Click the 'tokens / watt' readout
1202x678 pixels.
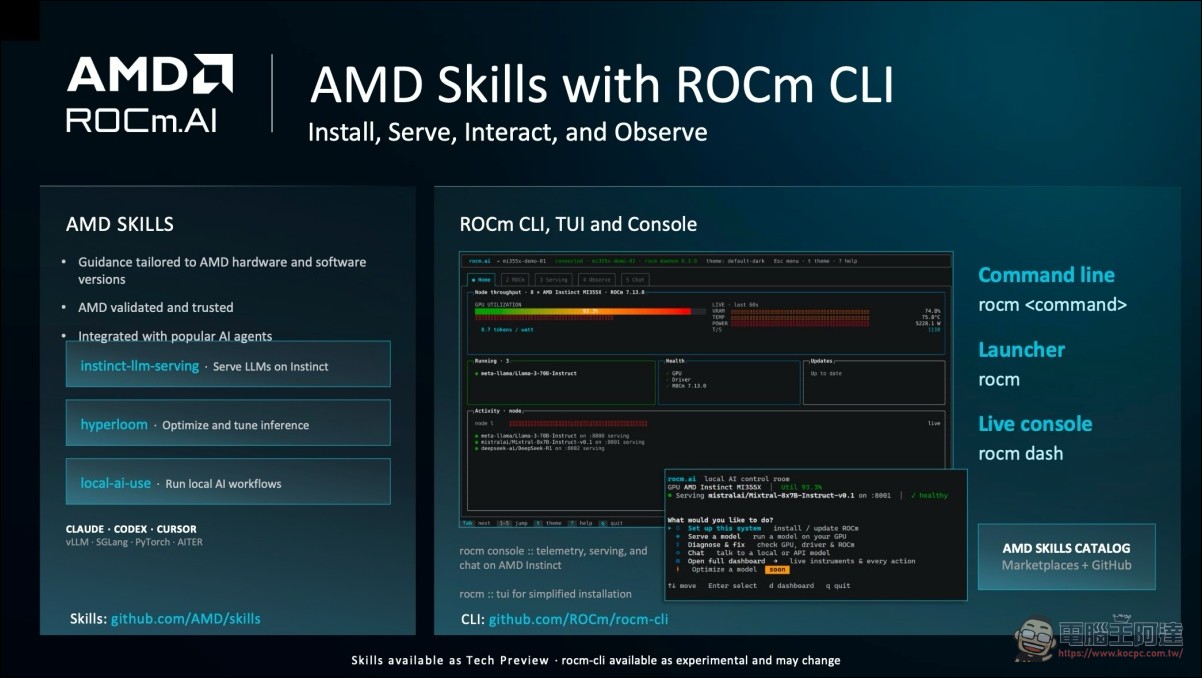point(507,329)
